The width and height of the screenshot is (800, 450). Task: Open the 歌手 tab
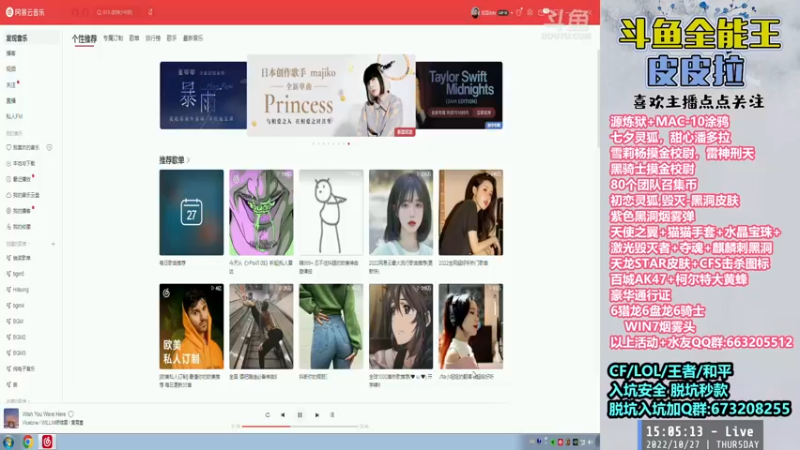tap(171, 38)
